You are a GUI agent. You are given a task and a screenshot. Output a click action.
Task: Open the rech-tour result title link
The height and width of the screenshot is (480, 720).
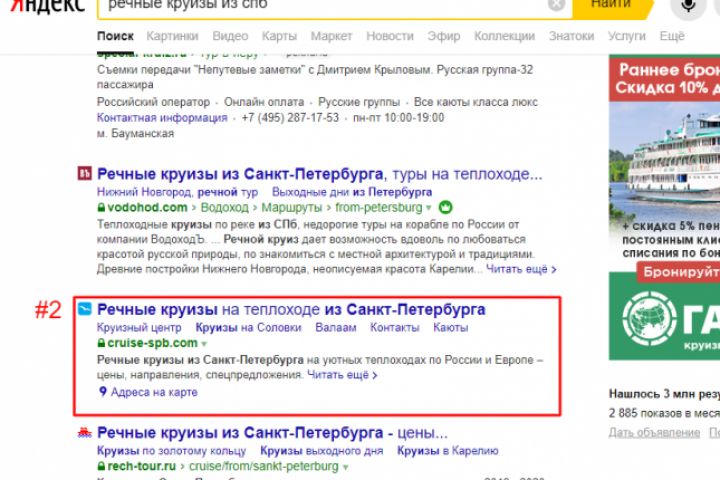[x=272, y=433]
